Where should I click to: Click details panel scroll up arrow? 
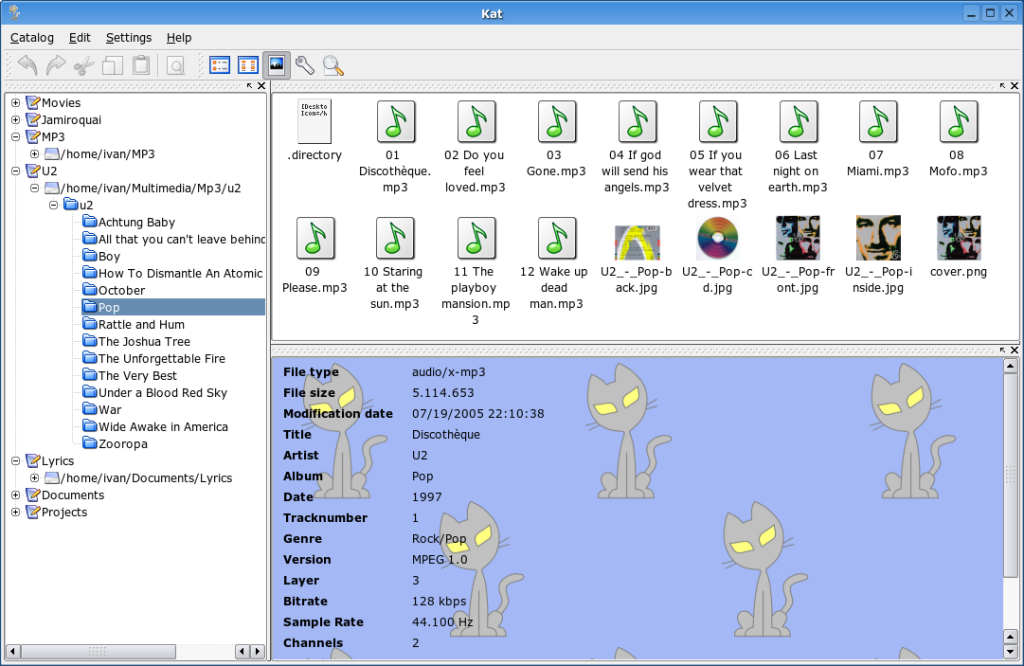point(1010,366)
